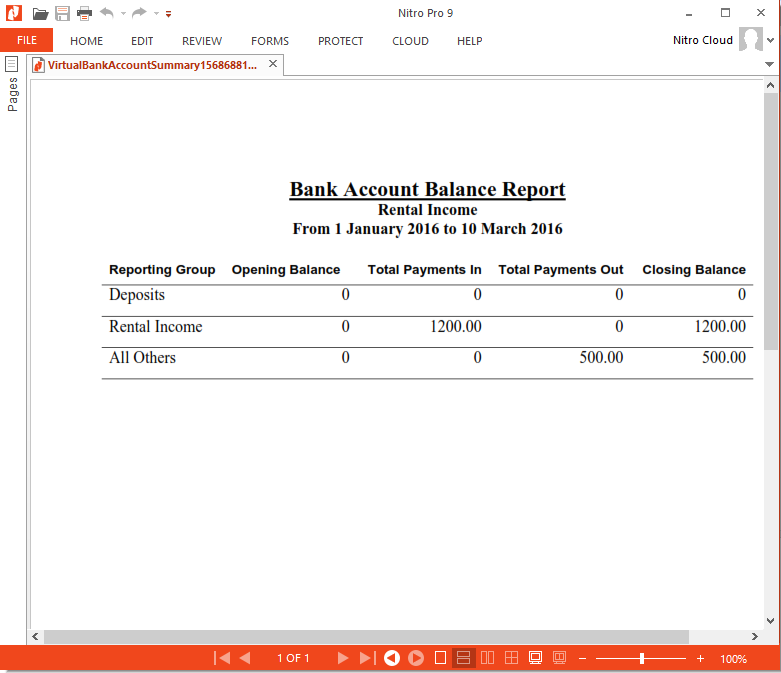Click the Bank Account Balance Report title
This screenshot has width=781, height=673.
tap(427, 189)
